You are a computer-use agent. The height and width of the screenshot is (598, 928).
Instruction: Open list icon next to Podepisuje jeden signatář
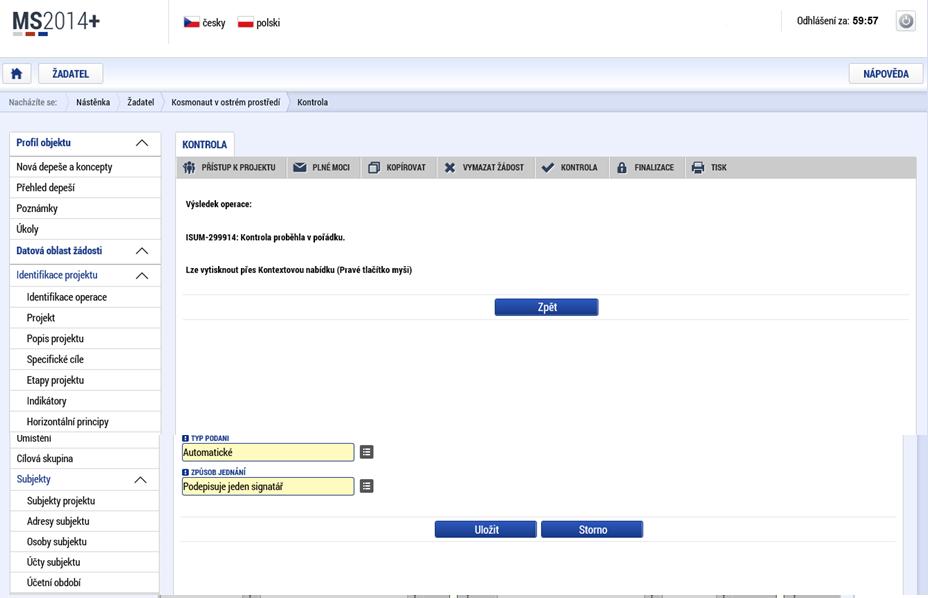(x=367, y=486)
